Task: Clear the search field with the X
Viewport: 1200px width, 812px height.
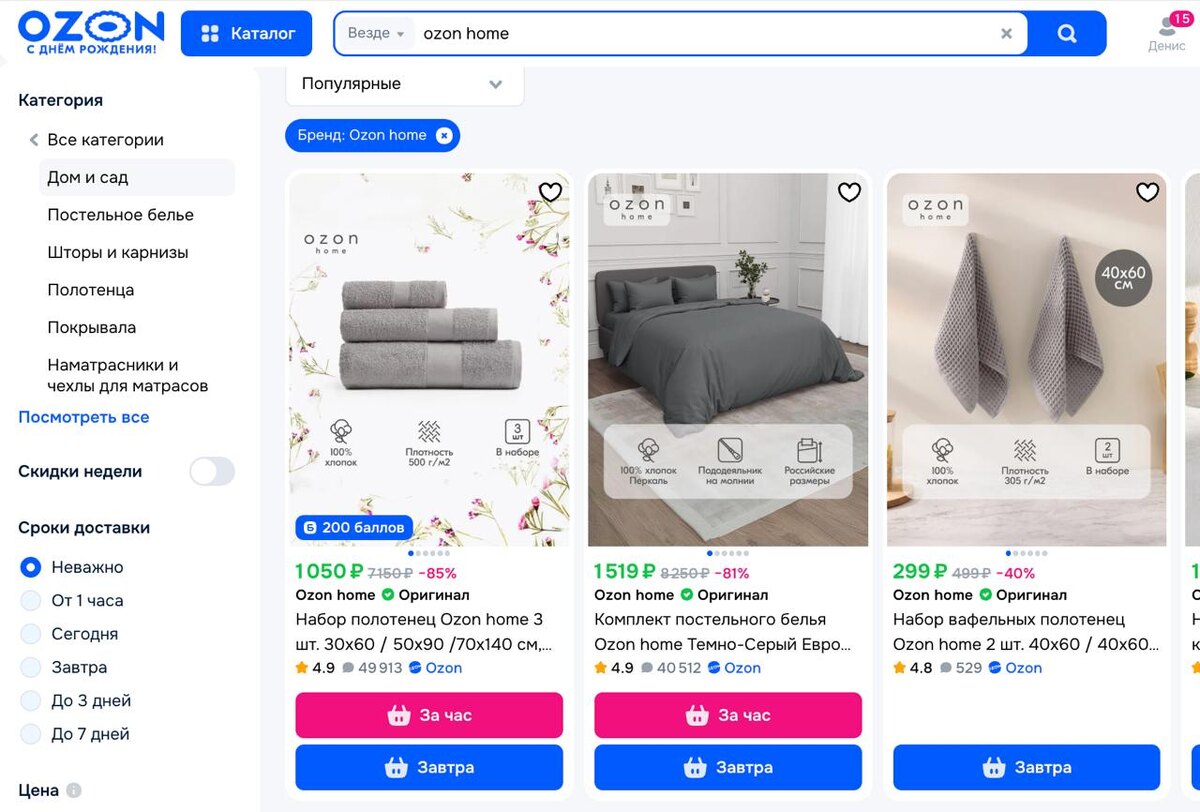Action: click(x=1006, y=33)
